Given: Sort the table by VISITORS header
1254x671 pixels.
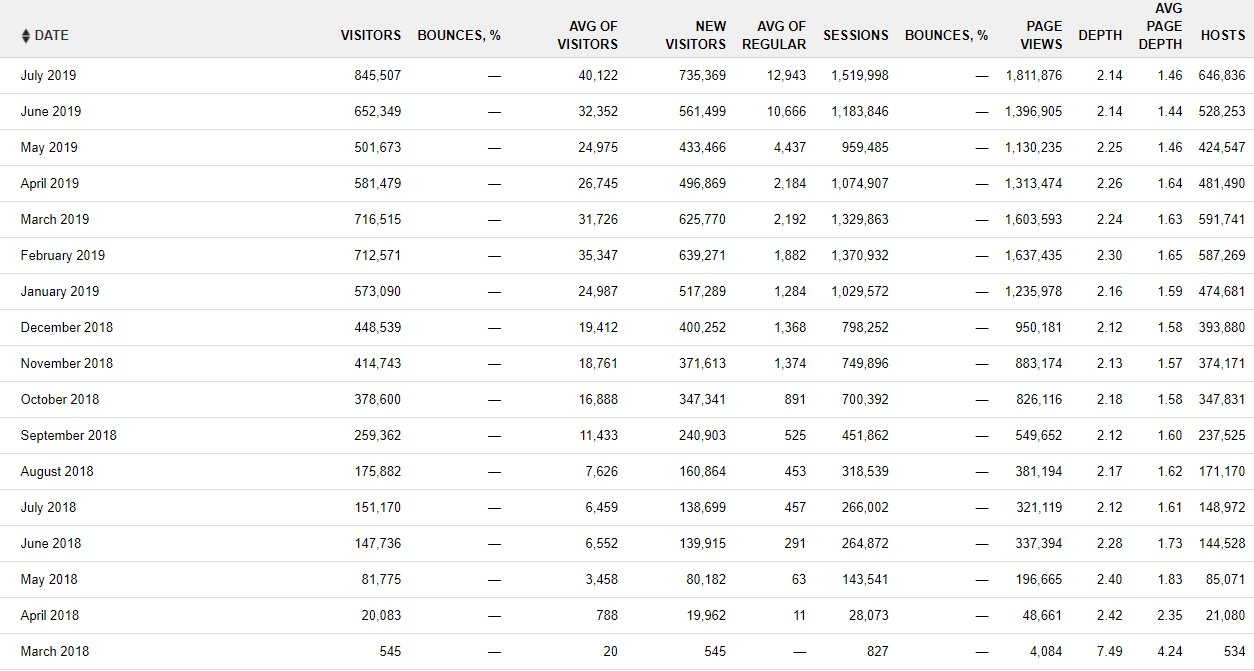Looking at the screenshot, I should pyautogui.click(x=370, y=36).
